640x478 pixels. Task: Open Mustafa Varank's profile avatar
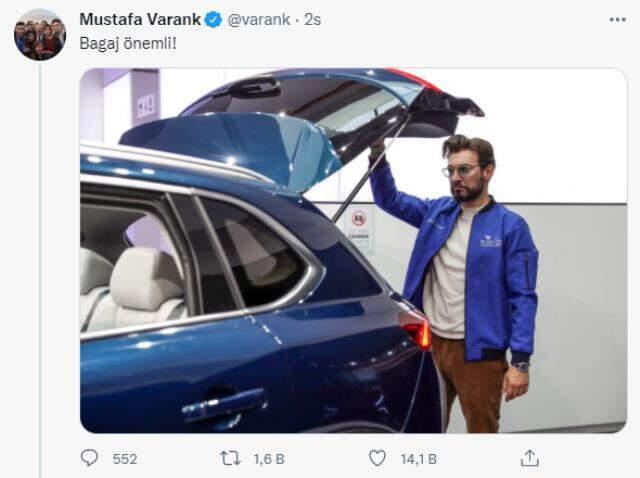(39, 35)
